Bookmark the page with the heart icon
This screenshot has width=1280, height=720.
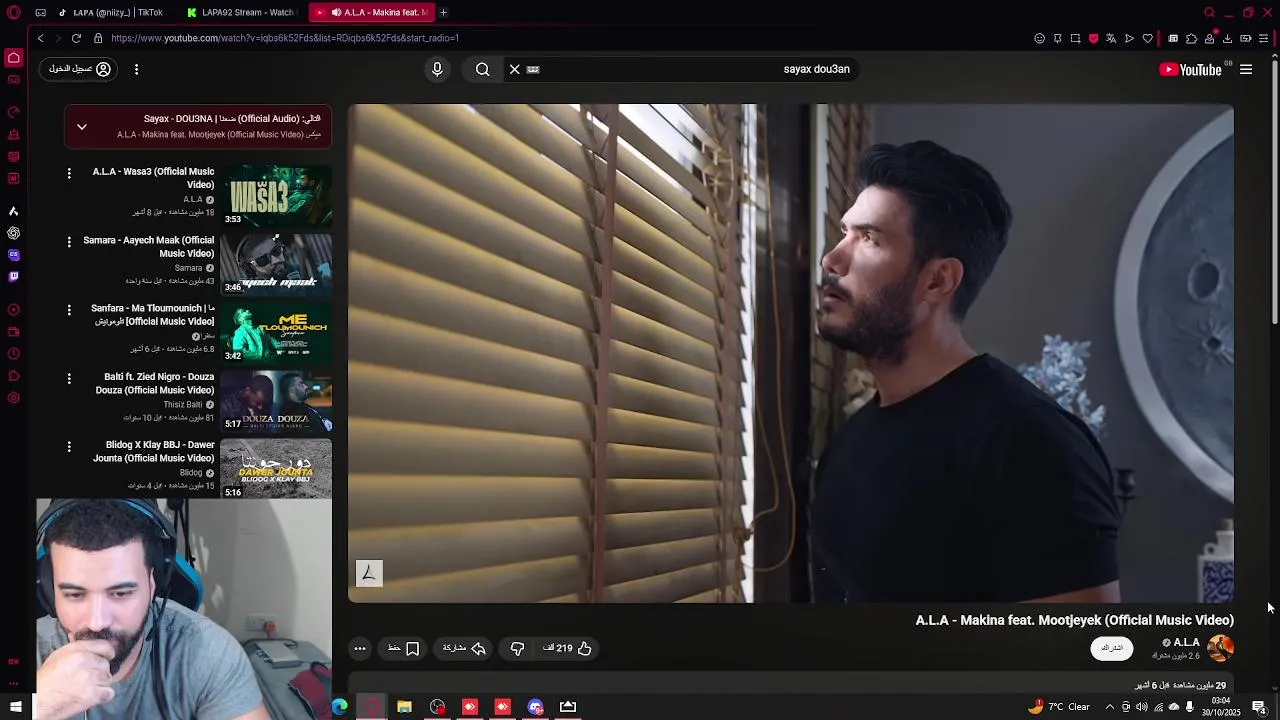(x=1147, y=38)
